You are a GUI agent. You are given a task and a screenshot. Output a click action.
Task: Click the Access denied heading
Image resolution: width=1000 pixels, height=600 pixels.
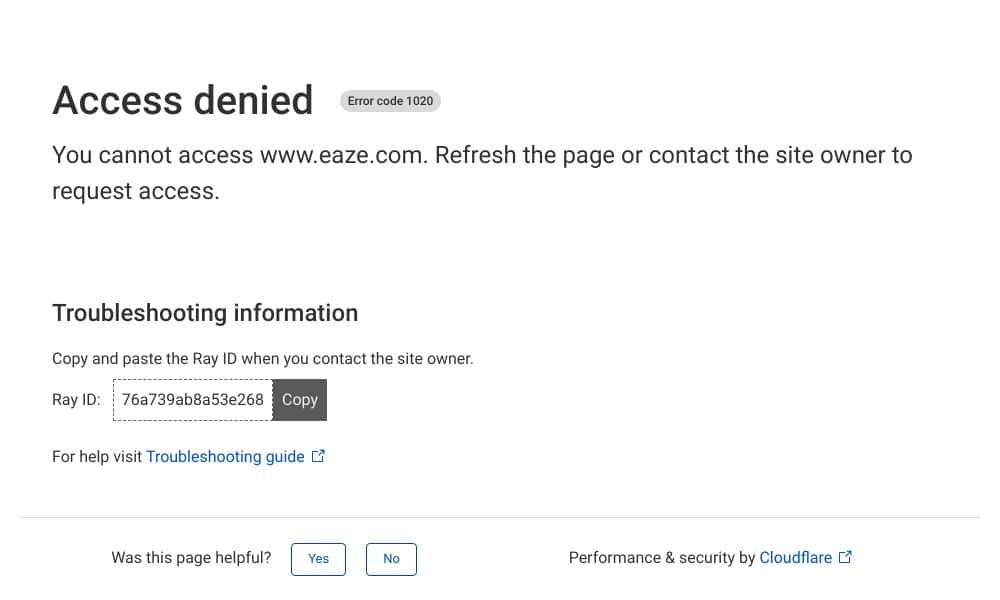(183, 101)
